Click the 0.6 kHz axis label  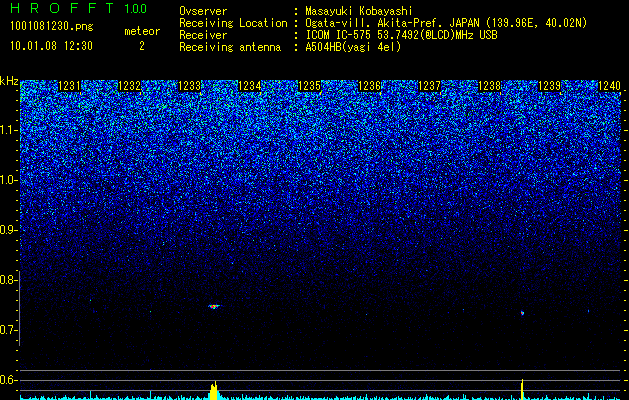[x=8, y=380]
